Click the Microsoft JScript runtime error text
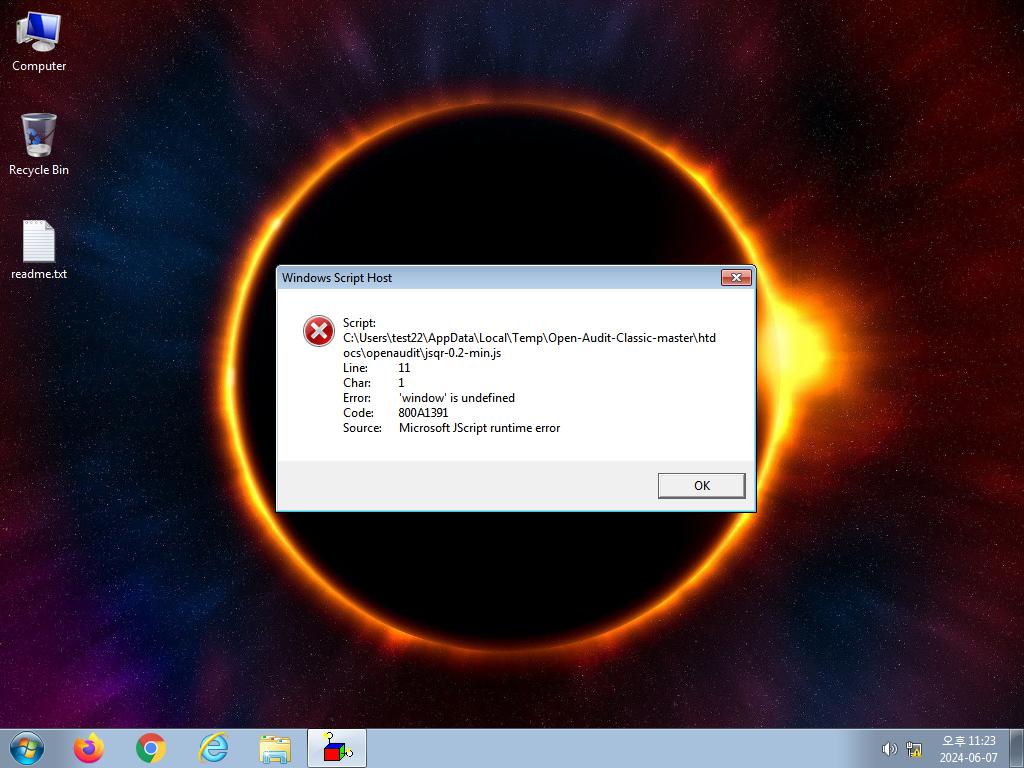The image size is (1024, 768). (479, 428)
